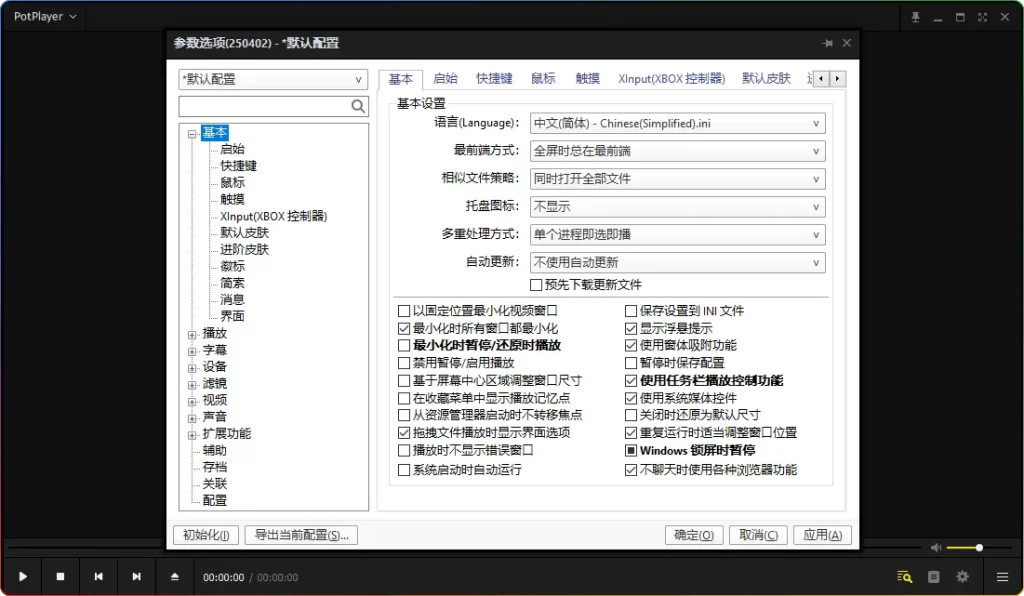The height and width of the screenshot is (596, 1024).
Task: Collapse the 基本 tree node
Action: click(x=192, y=134)
